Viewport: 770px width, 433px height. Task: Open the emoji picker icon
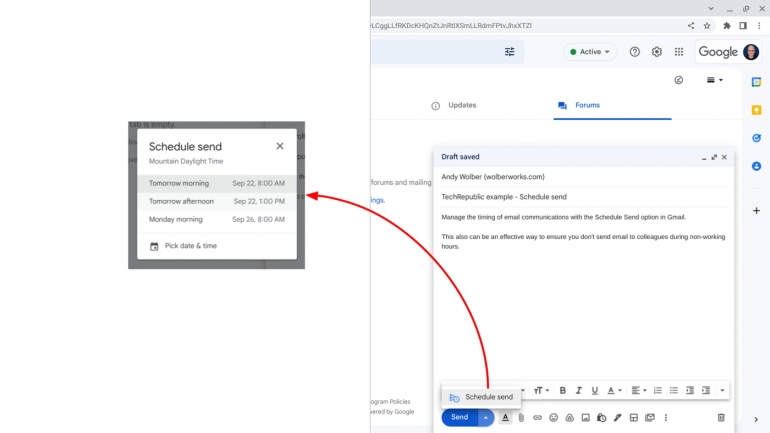553,417
